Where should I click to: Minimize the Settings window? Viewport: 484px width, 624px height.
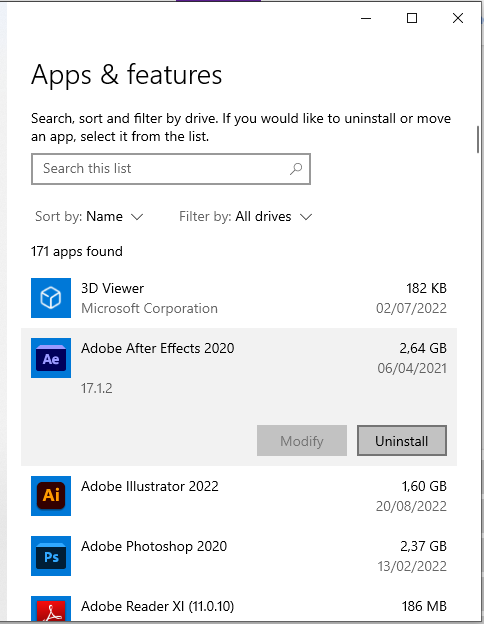[366, 18]
